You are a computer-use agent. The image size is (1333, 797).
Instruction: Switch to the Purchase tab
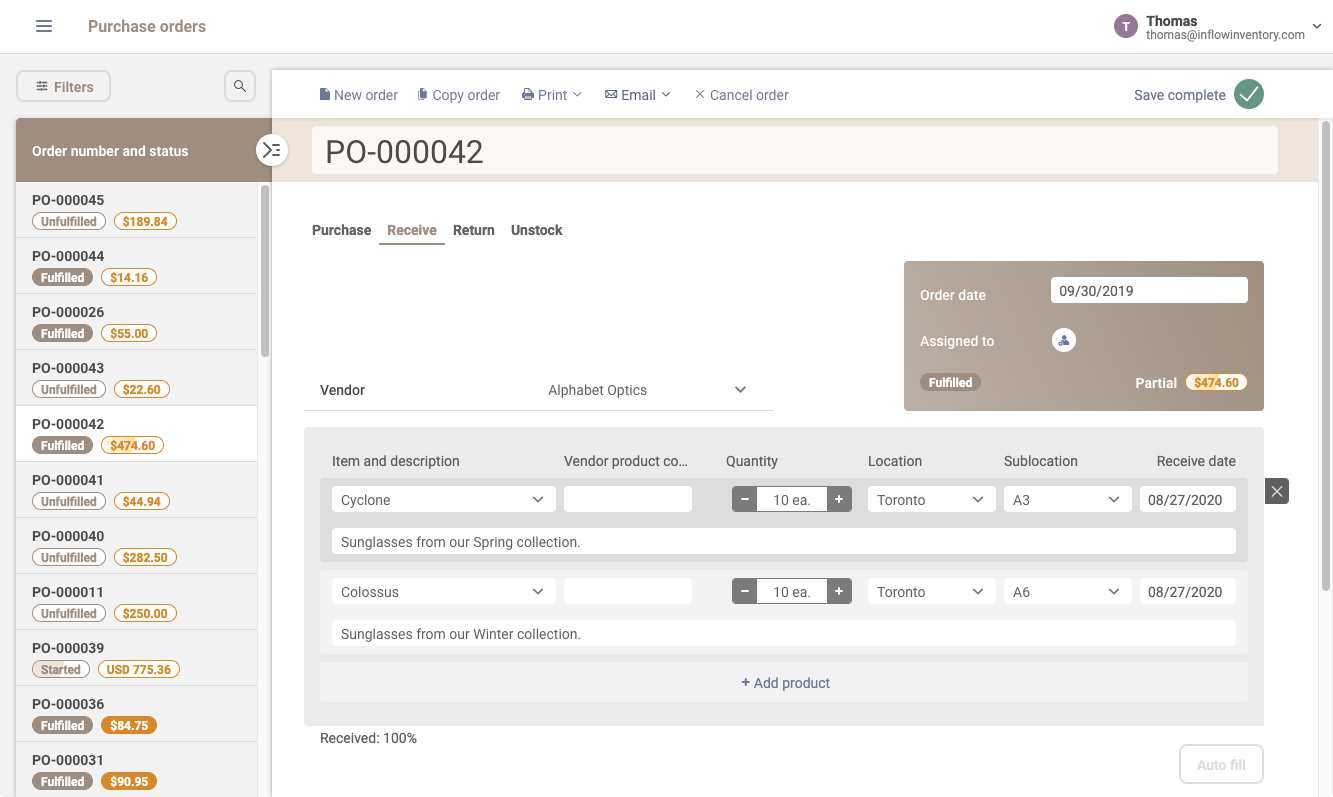click(x=341, y=230)
